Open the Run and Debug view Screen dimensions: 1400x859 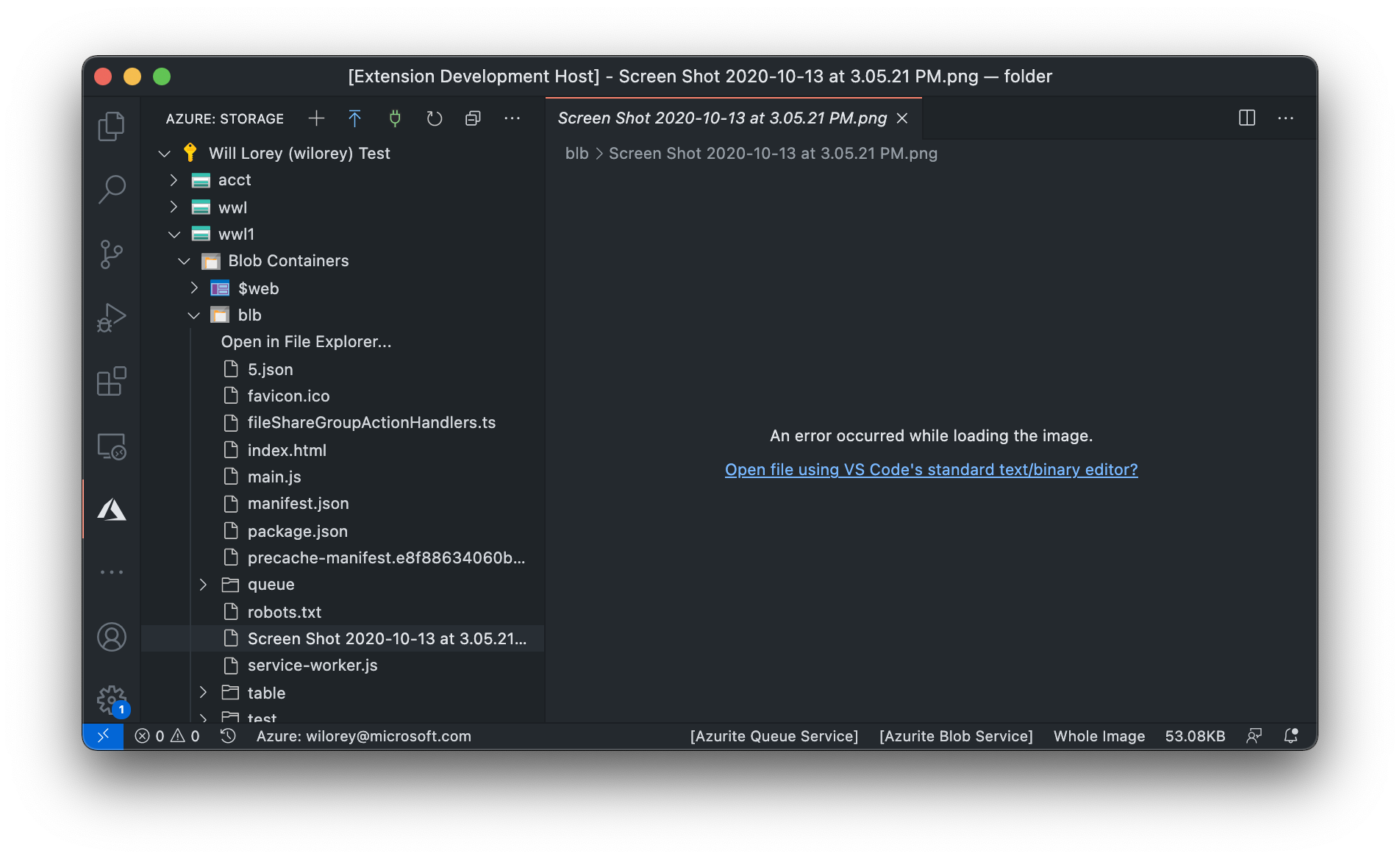click(111, 318)
